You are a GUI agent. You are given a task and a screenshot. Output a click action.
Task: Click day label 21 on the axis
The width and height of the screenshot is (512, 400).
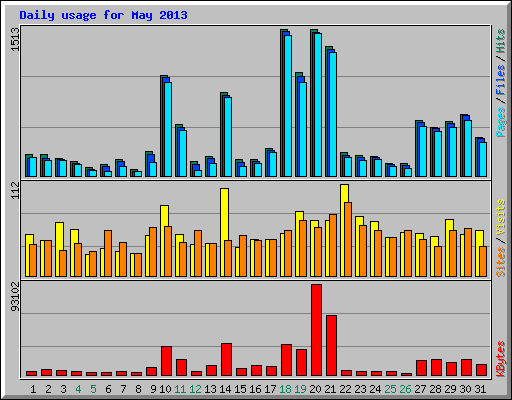[x=330, y=389]
